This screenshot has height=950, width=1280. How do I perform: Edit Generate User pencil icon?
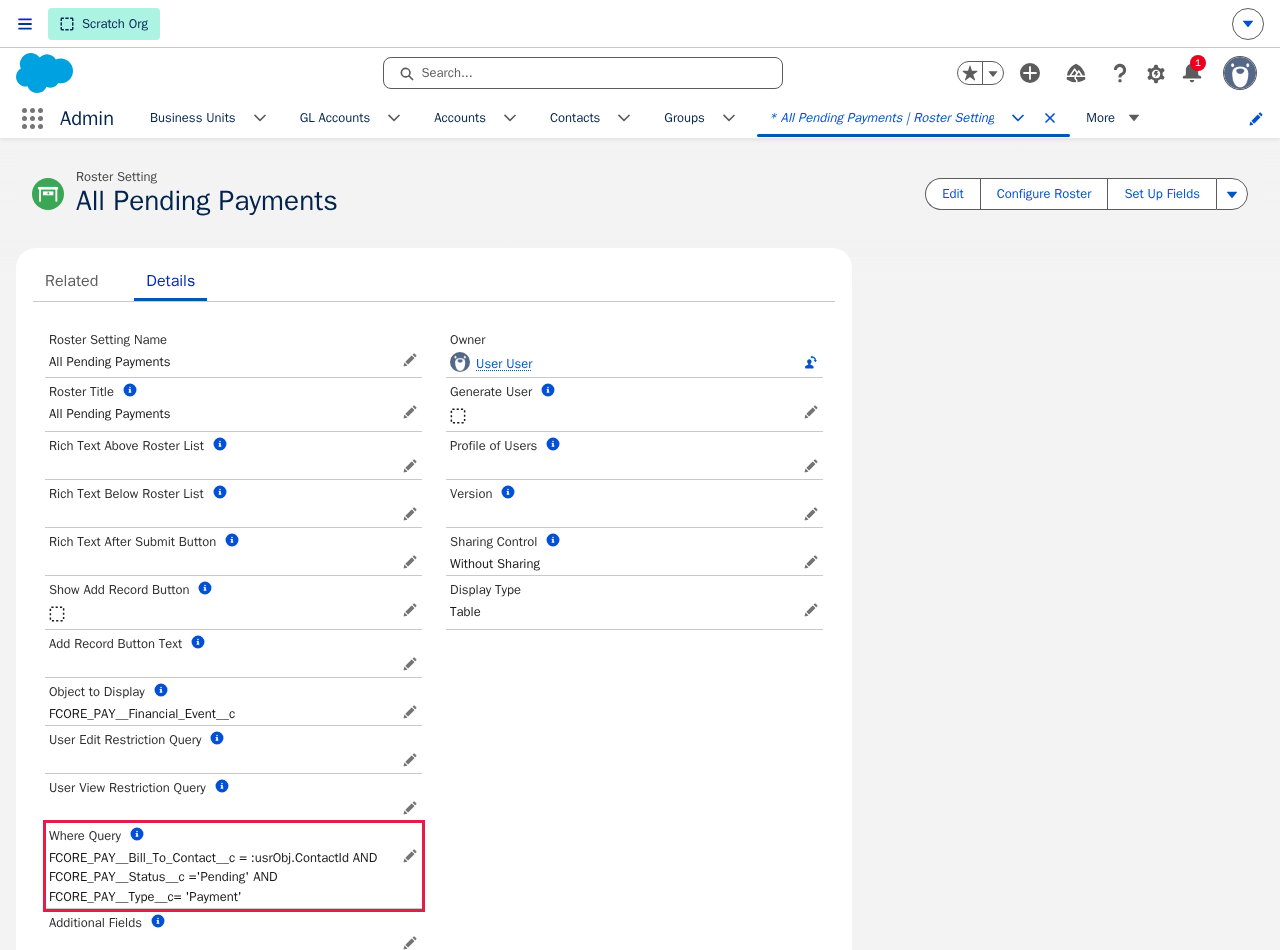811,412
